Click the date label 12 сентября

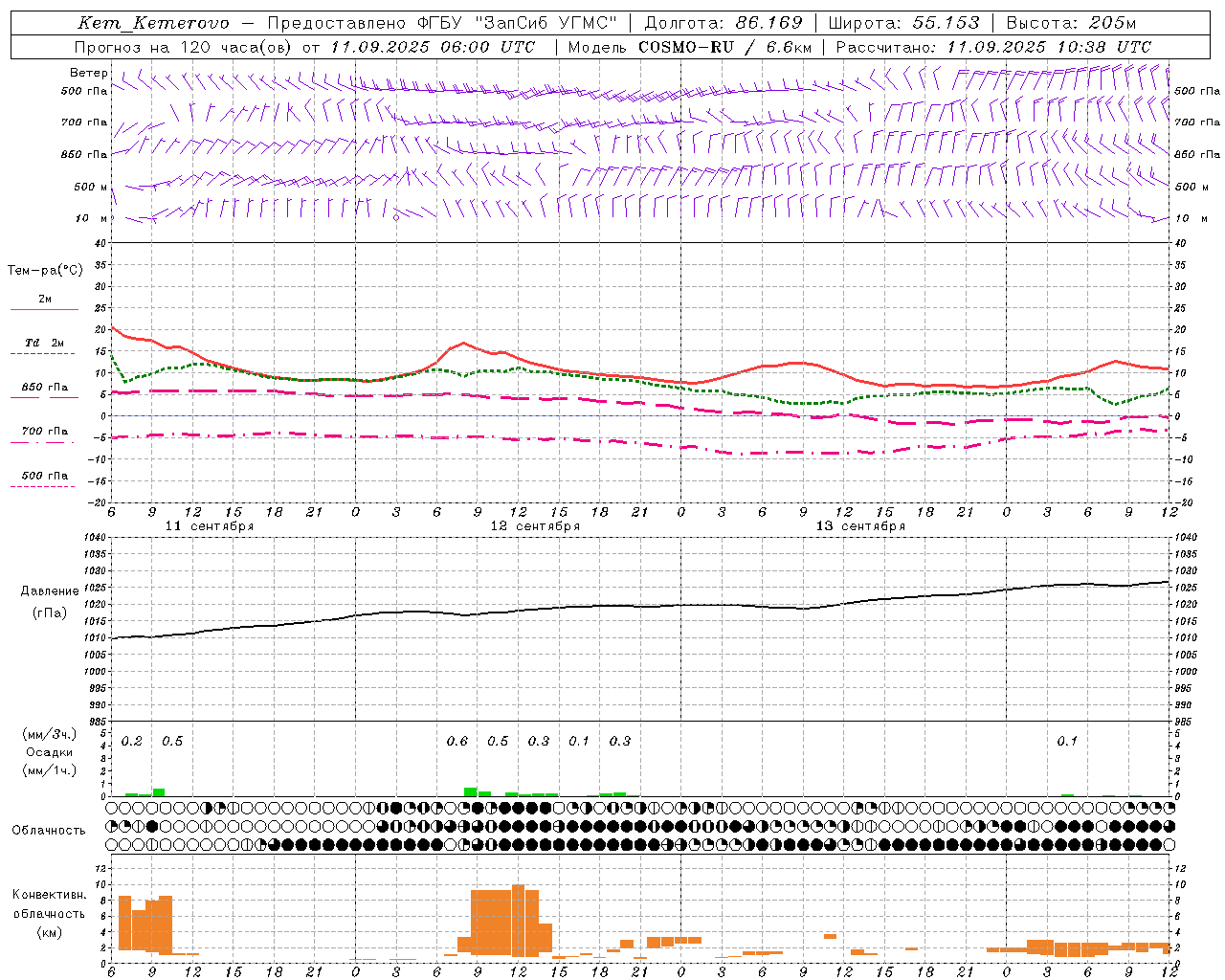click(x=535, y=526)
